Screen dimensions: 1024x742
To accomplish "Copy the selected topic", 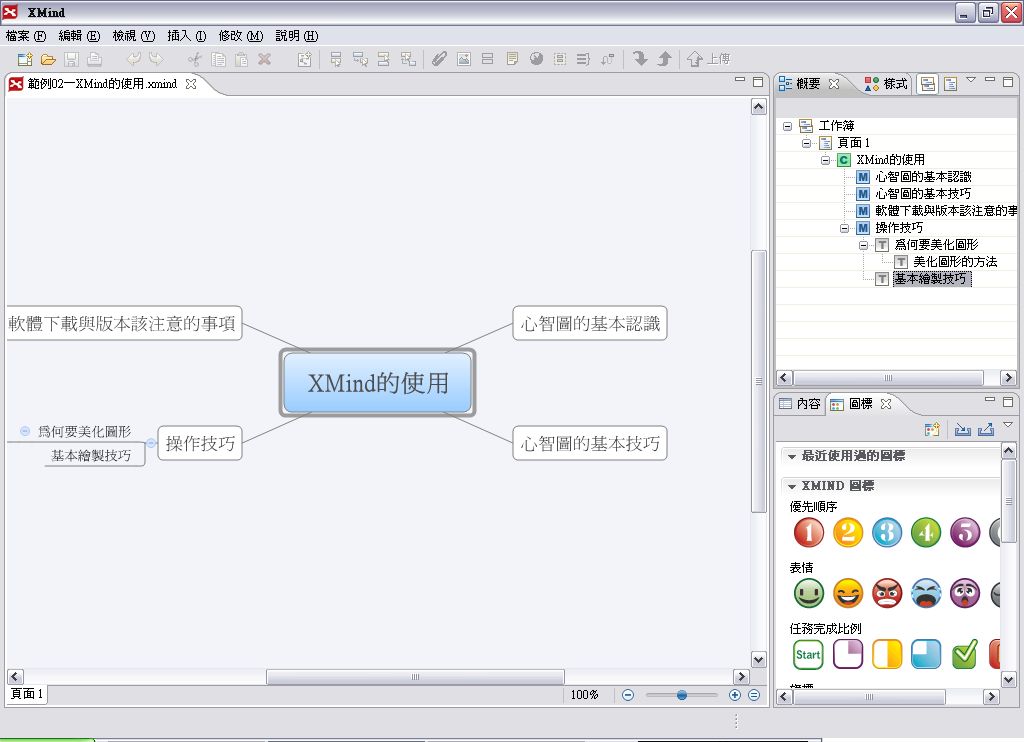I will (x=218, y=59).
